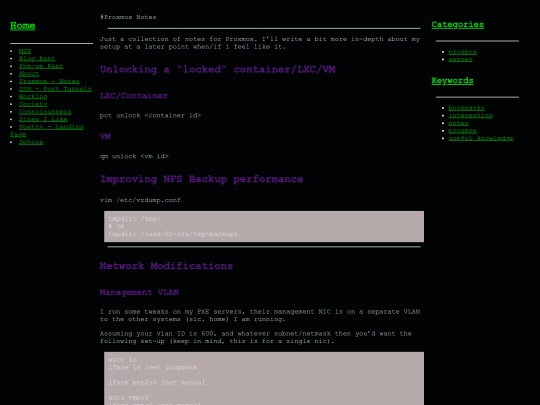Select the proxmox link under Keywords
This screenshot has height=405, width=540.
[463, 131]
